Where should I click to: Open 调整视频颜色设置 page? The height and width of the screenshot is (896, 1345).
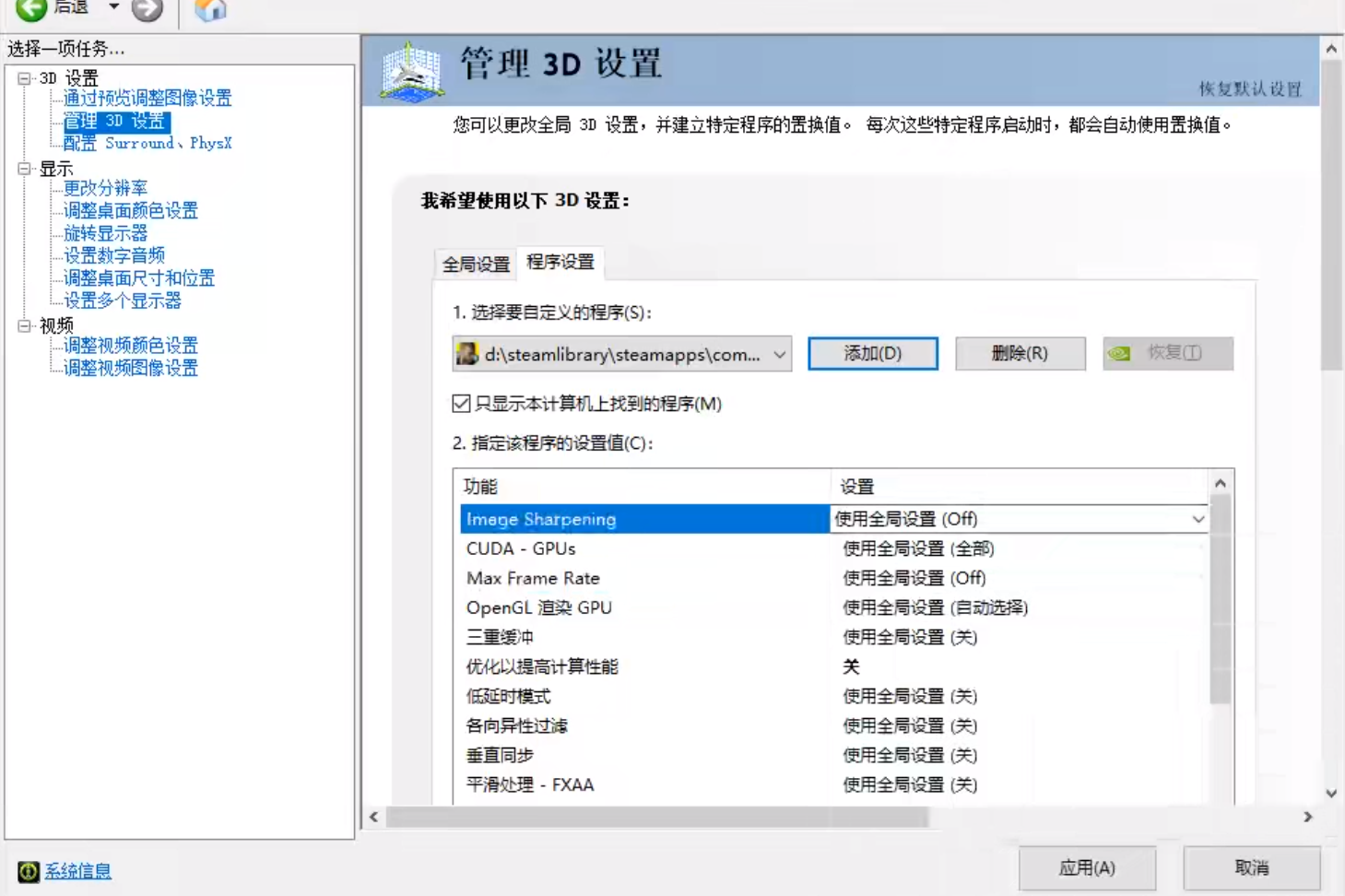131,346
